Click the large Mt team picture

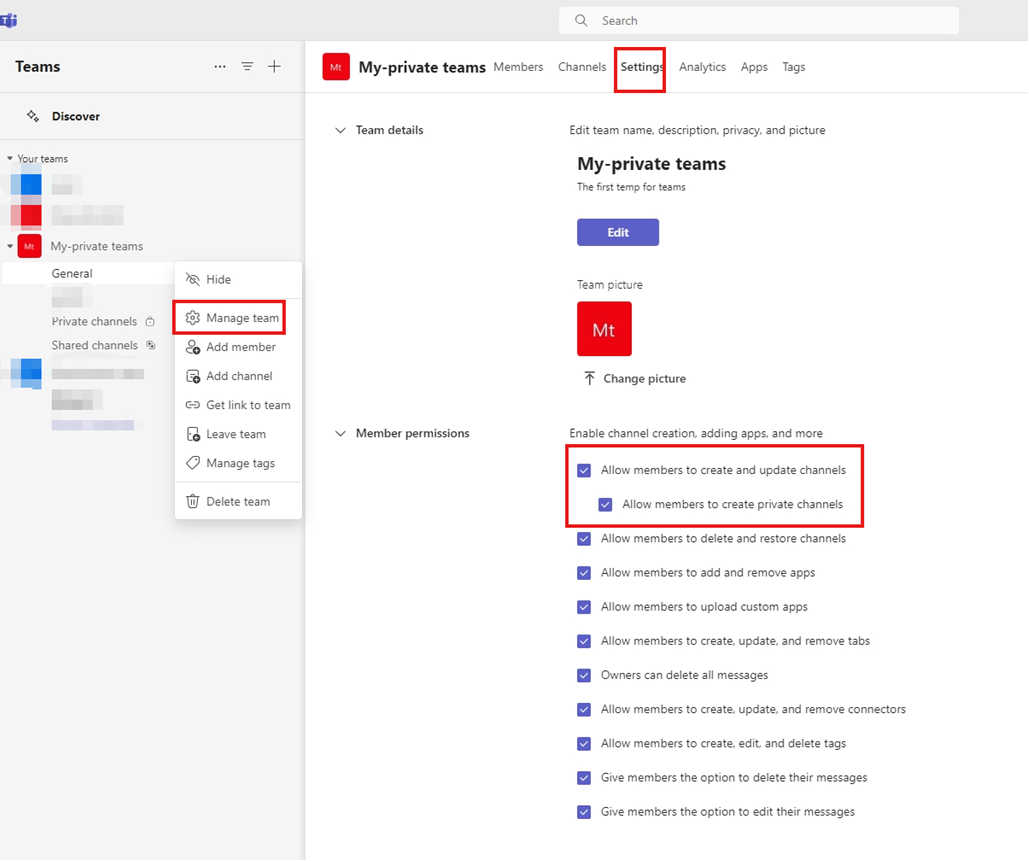tap(604, 329)
